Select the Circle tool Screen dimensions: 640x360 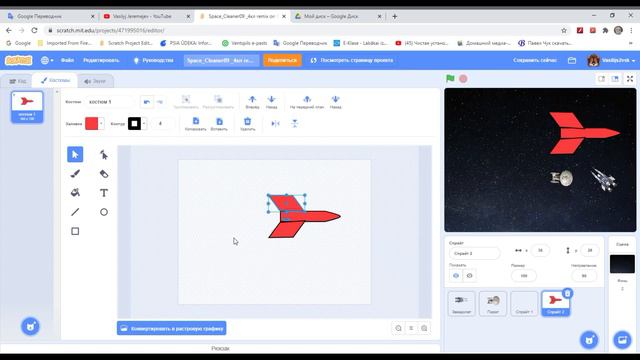tap(104, 212)
